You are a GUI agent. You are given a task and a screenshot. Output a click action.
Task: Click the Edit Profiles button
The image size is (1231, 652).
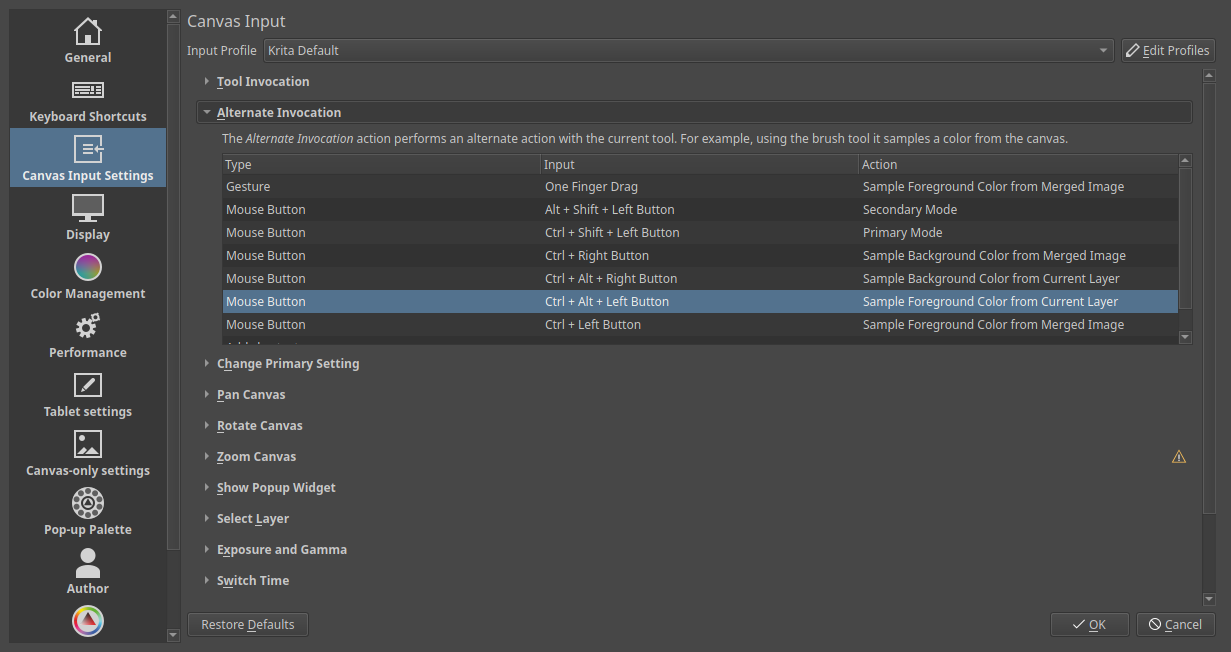[1167, 50]
